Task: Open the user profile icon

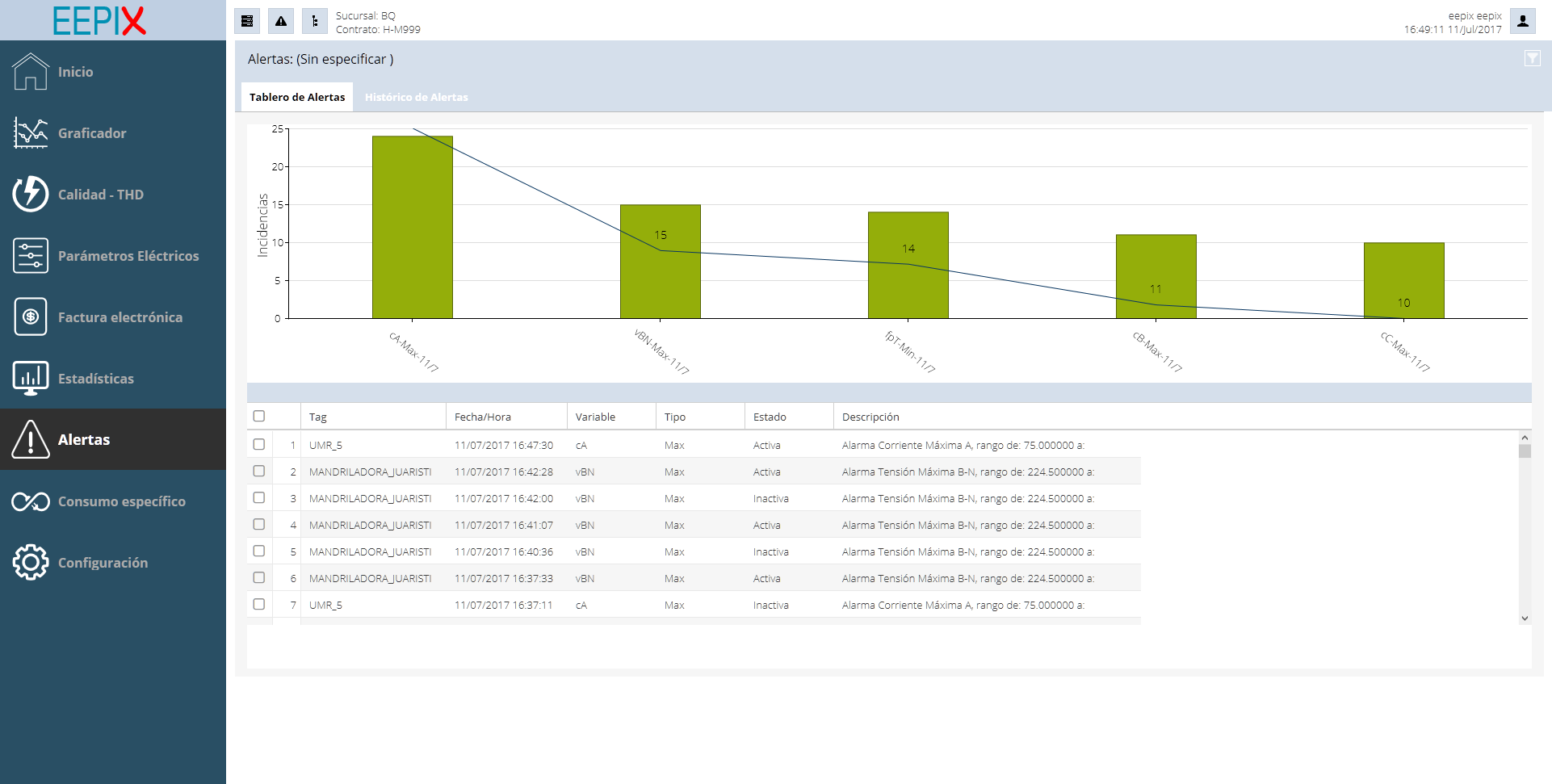Action: click(x=1522, y=21)
